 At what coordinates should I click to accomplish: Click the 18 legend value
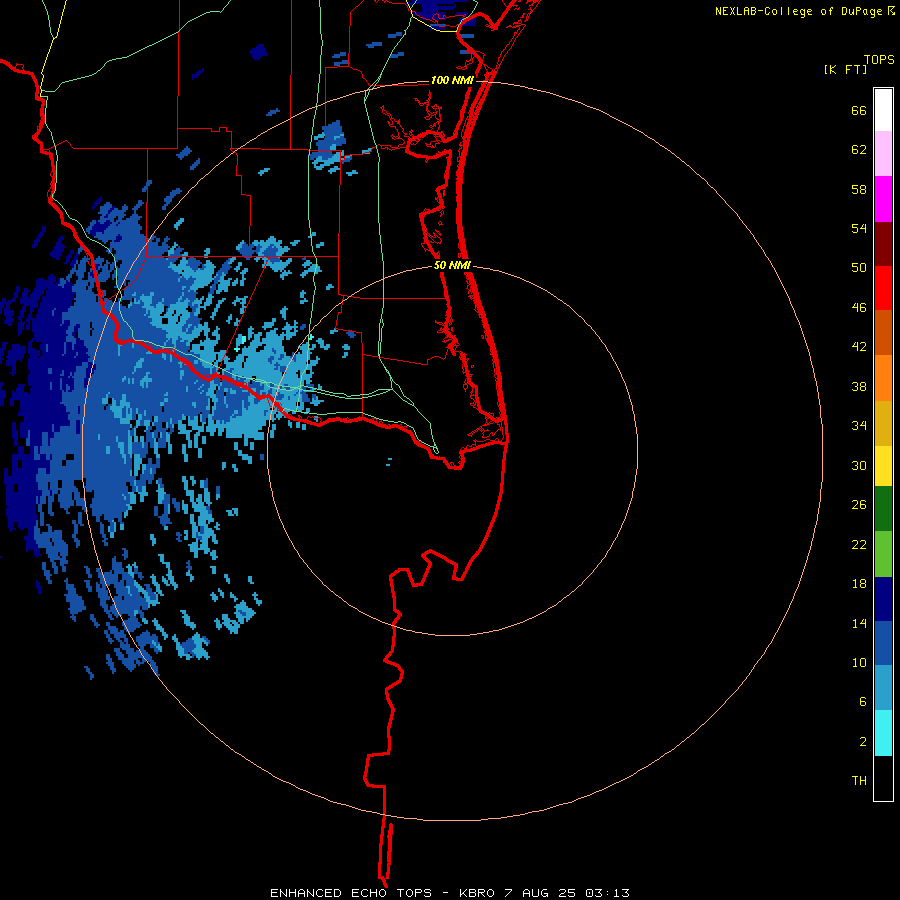click(859, 584)
